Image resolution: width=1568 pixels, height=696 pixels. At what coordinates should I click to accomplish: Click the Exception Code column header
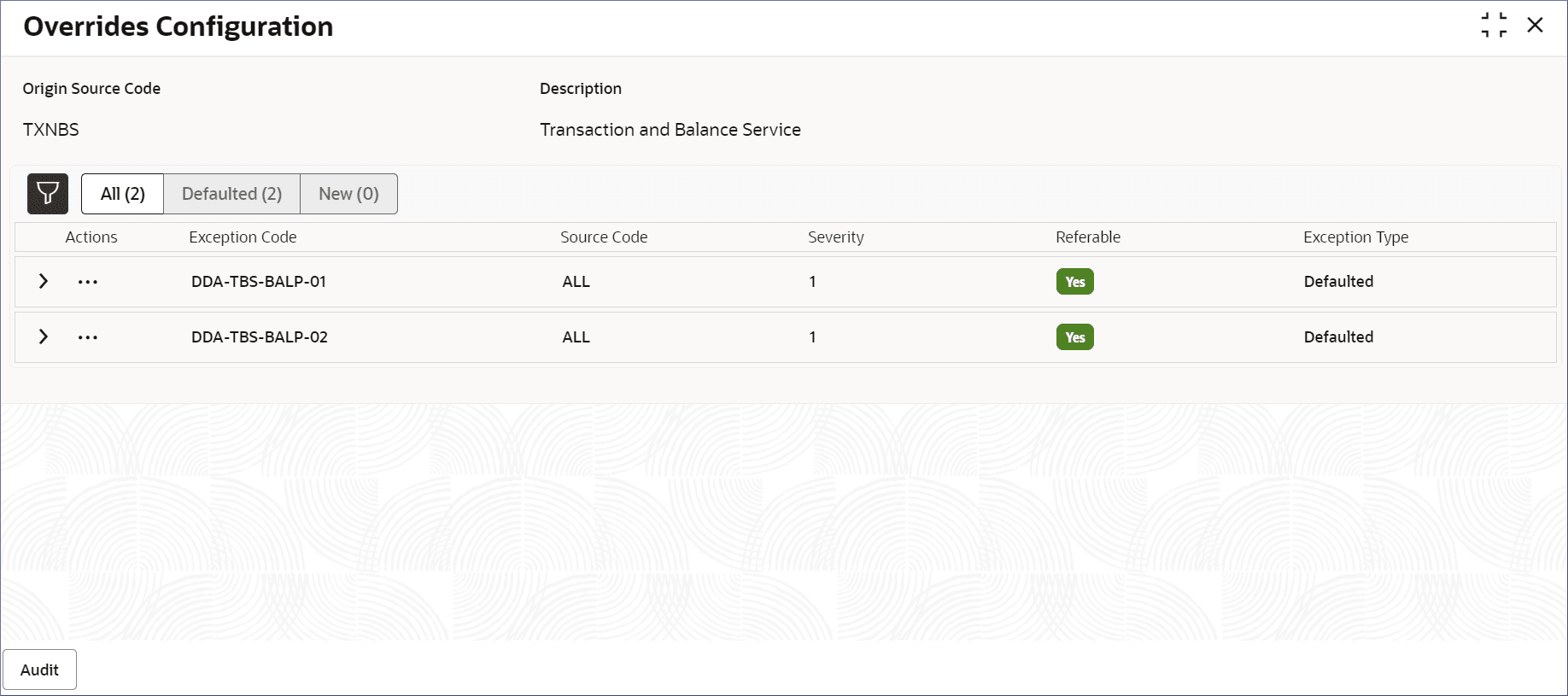pos(243,237)
